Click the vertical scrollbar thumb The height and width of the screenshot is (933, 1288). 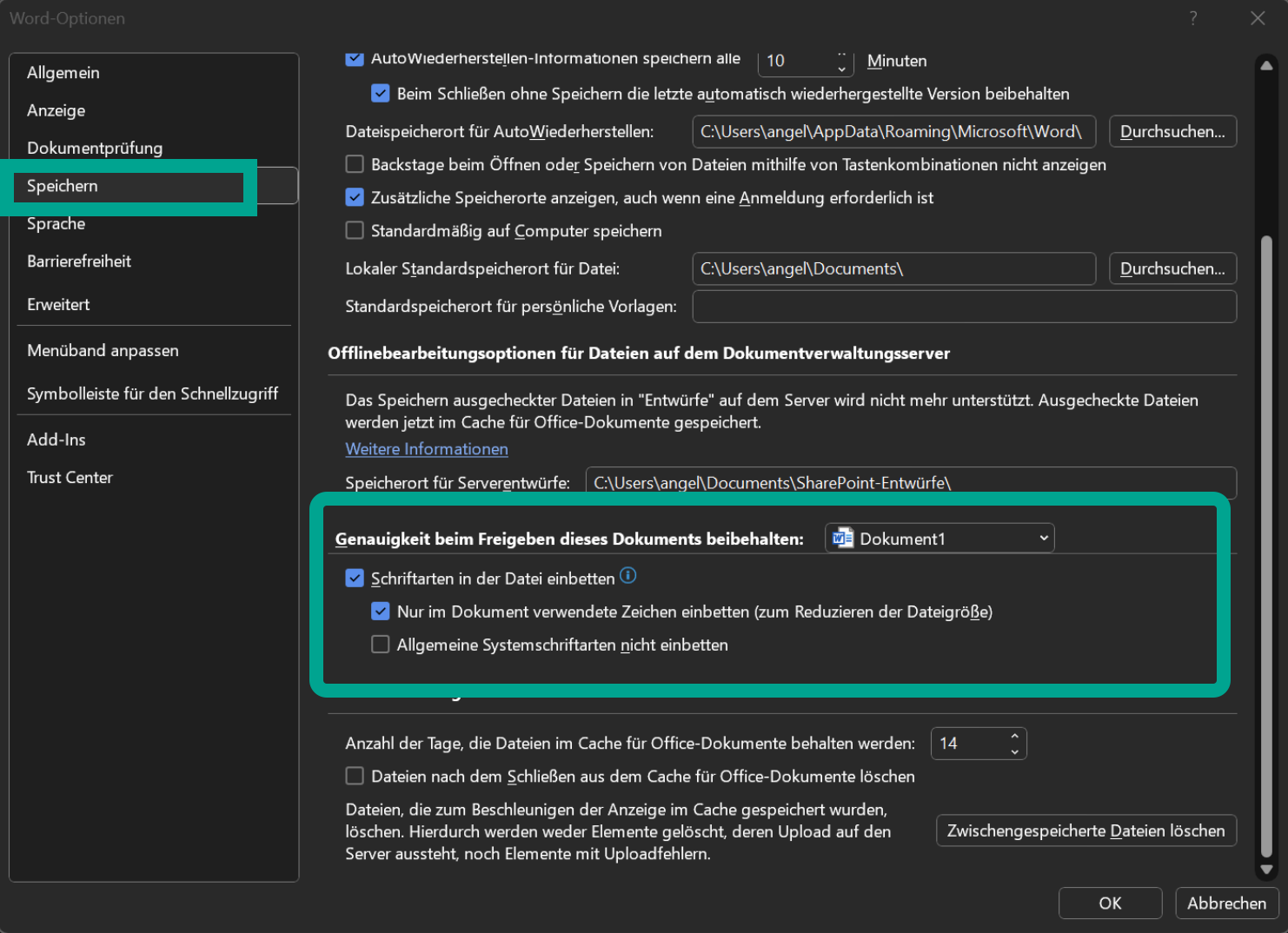point(1266,546)
